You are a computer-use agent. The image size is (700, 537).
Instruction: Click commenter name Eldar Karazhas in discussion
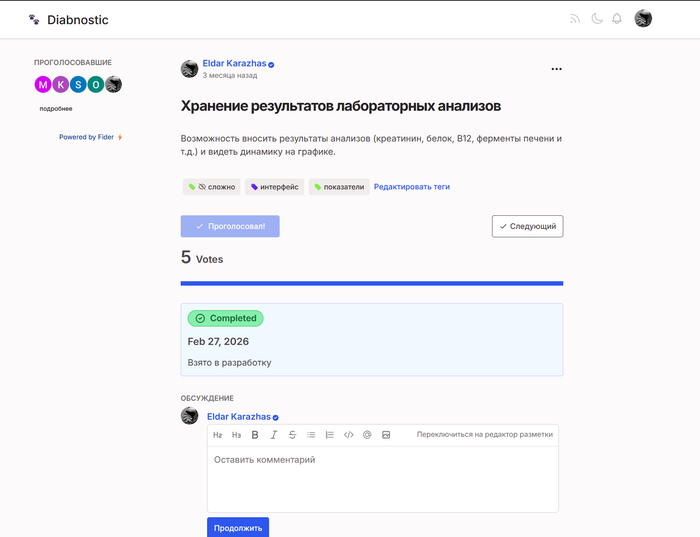(x=239, y=416)
